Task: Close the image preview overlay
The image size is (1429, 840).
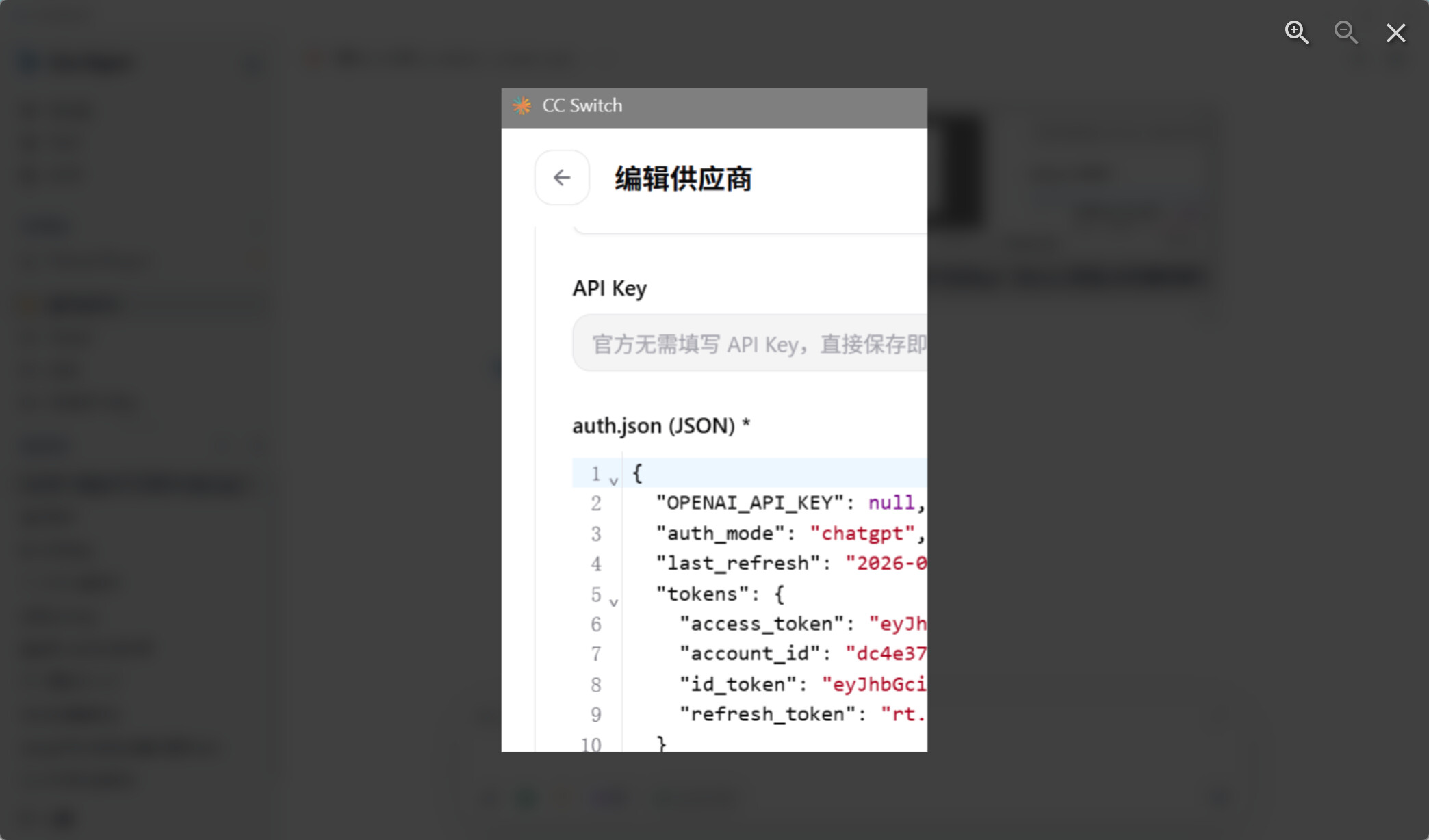Action: tap(1396, 33)
